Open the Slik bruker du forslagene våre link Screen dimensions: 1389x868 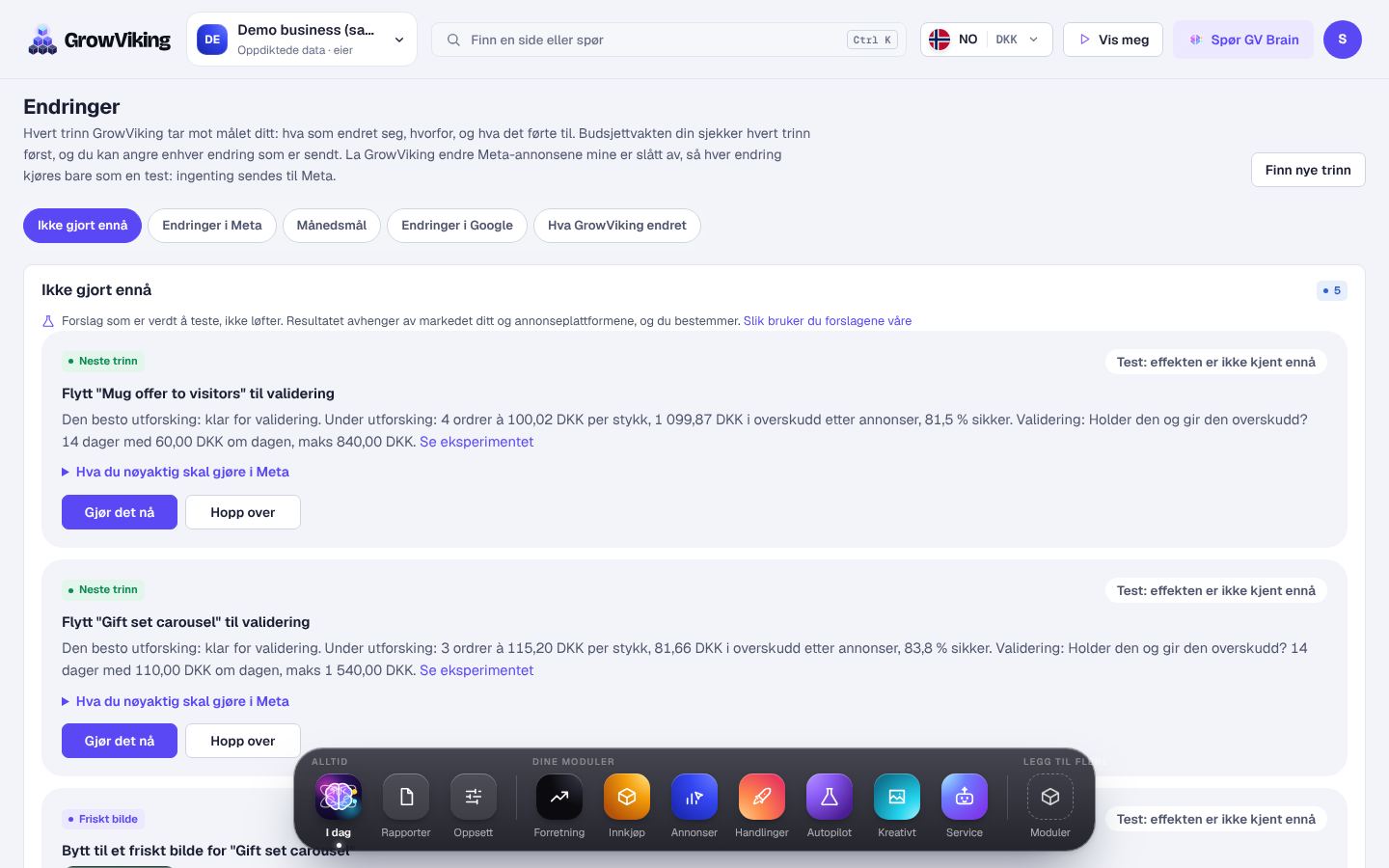(x=828, y=321)
